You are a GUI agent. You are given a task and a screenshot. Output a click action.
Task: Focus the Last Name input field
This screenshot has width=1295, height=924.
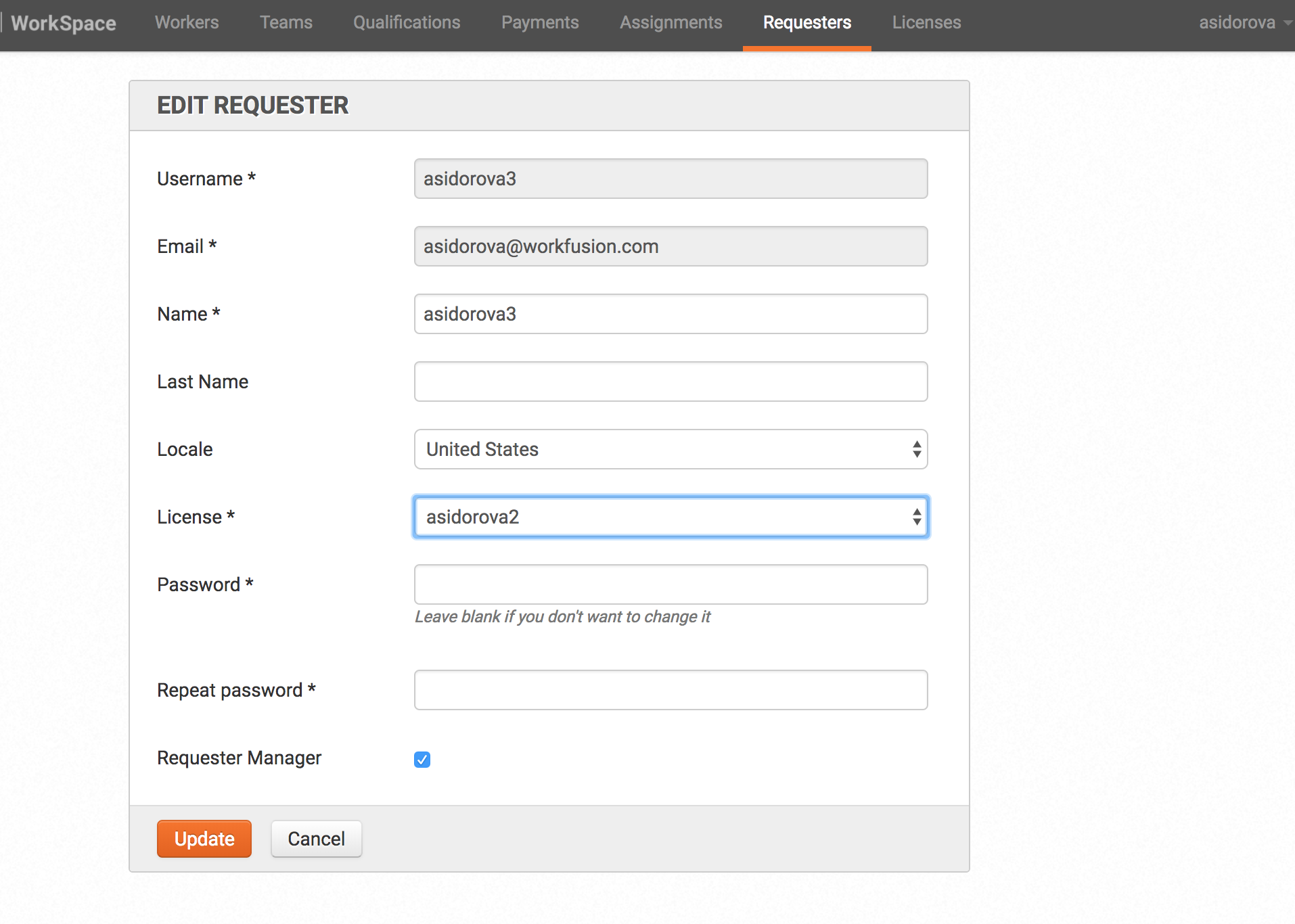tap(671, 382)
